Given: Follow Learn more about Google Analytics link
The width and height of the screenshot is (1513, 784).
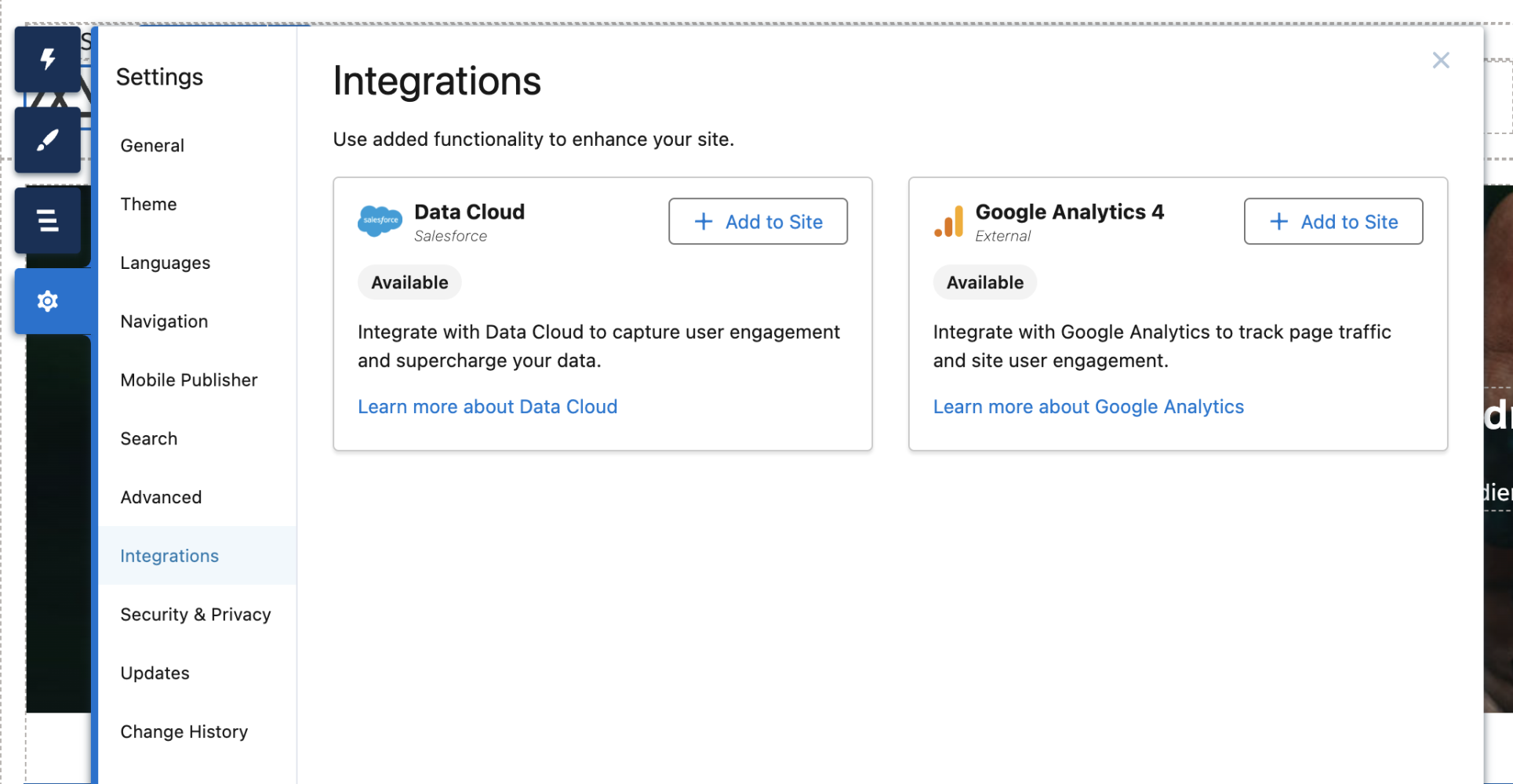Looking at the screenshot, I should coord(1088,407).
